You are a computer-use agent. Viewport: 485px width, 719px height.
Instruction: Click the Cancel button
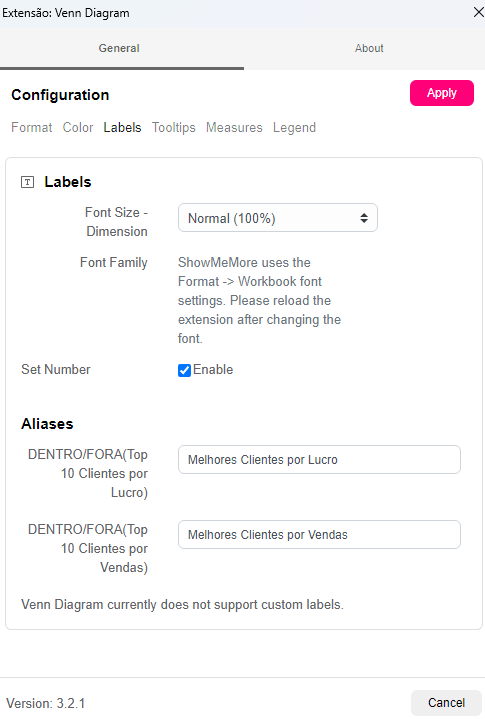(446, 702)
